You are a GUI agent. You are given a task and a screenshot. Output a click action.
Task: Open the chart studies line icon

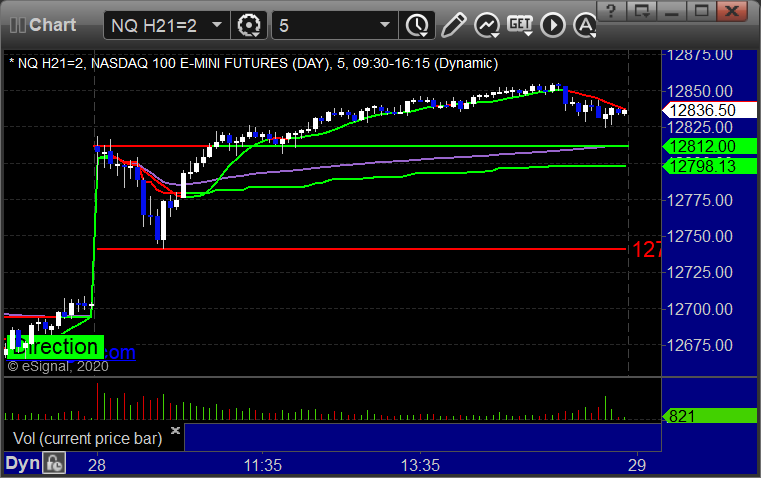487,25
